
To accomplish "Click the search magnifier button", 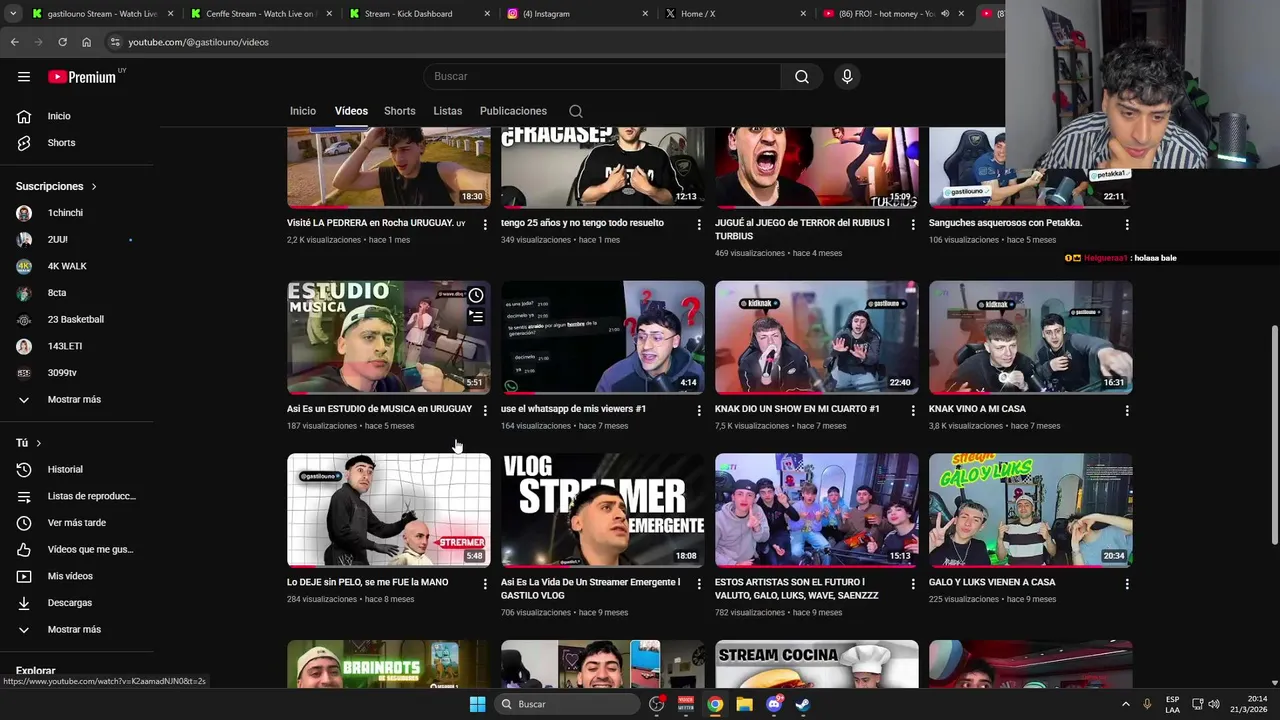I will coord(802,77).
